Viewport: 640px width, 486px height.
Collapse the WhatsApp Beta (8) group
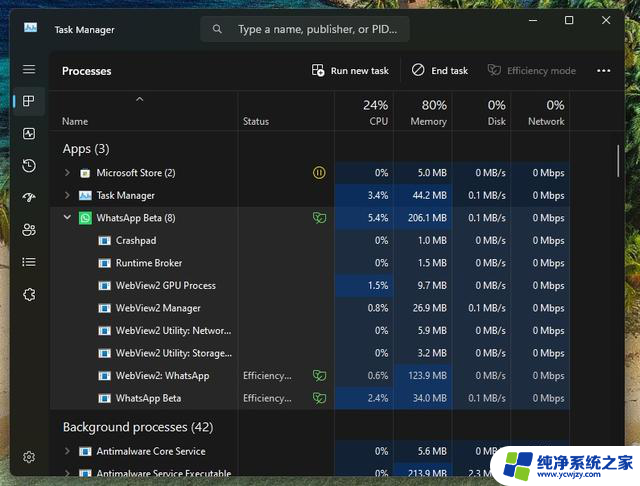(67, 217)
